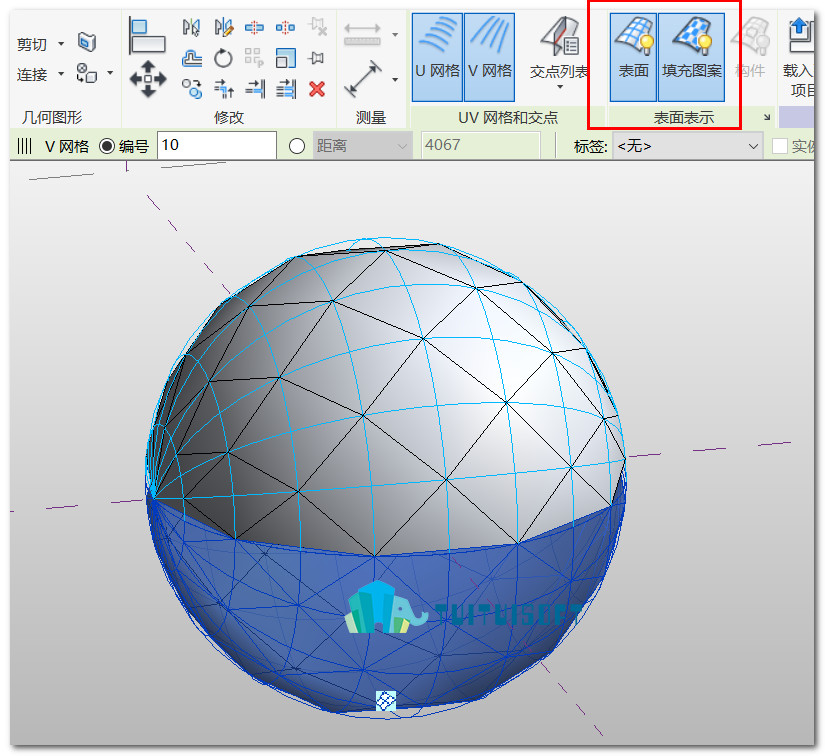Screen dimensions: 825x756
Task: Click the disabled Array tool icon
Action: tap(254, 58)
